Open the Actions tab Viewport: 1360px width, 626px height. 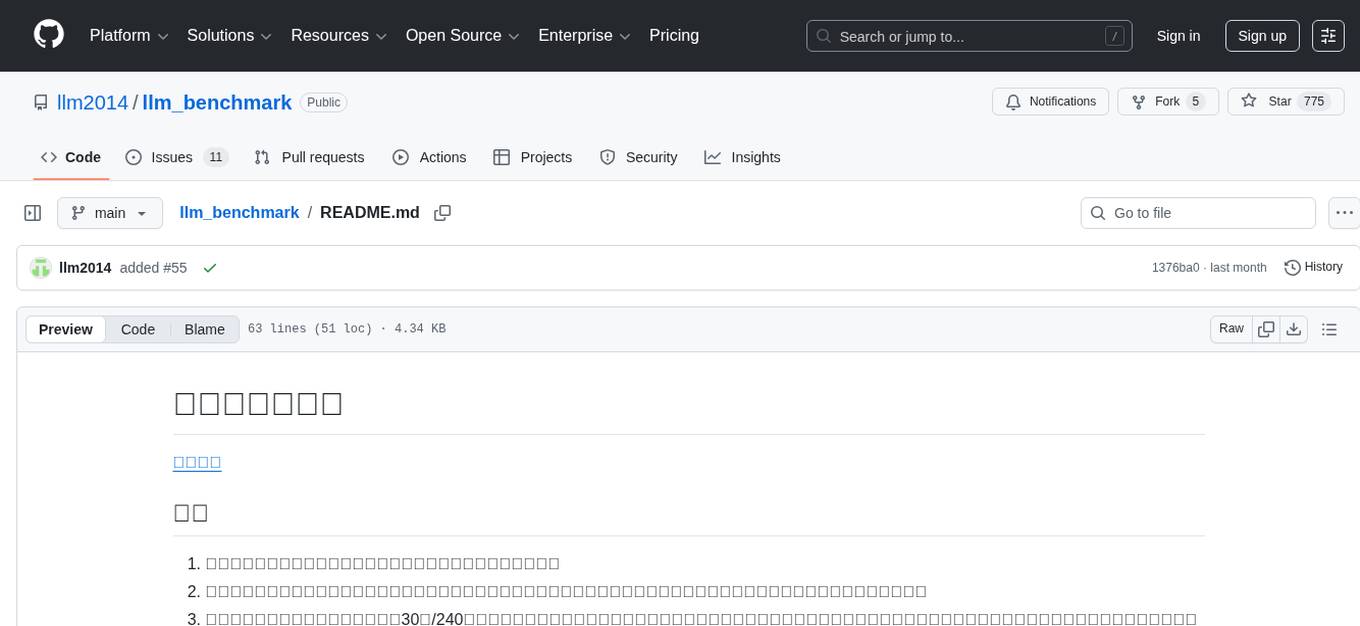click(x=430, y=157)
